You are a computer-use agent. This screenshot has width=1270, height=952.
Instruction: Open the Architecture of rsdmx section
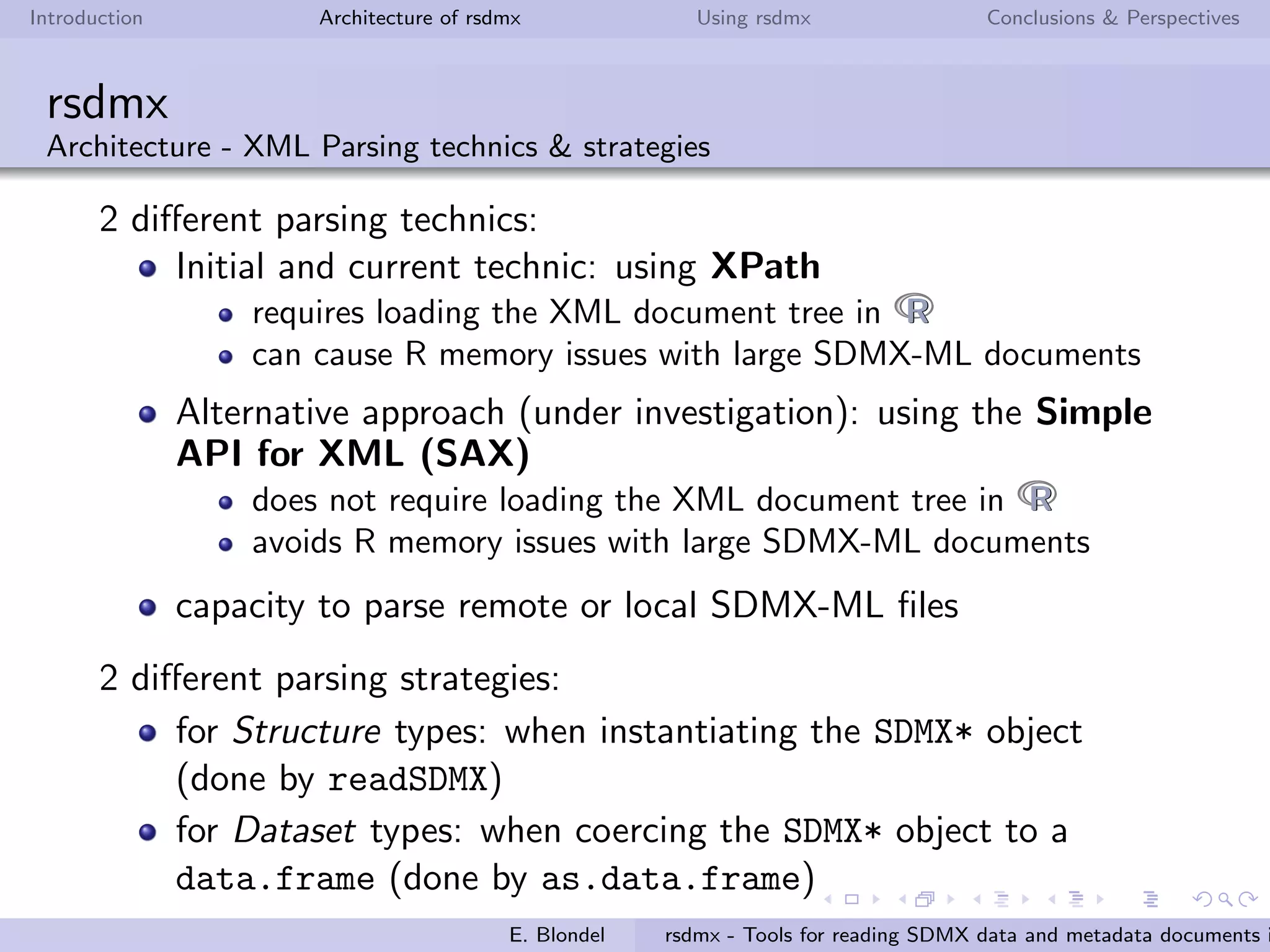coord(420,18)
